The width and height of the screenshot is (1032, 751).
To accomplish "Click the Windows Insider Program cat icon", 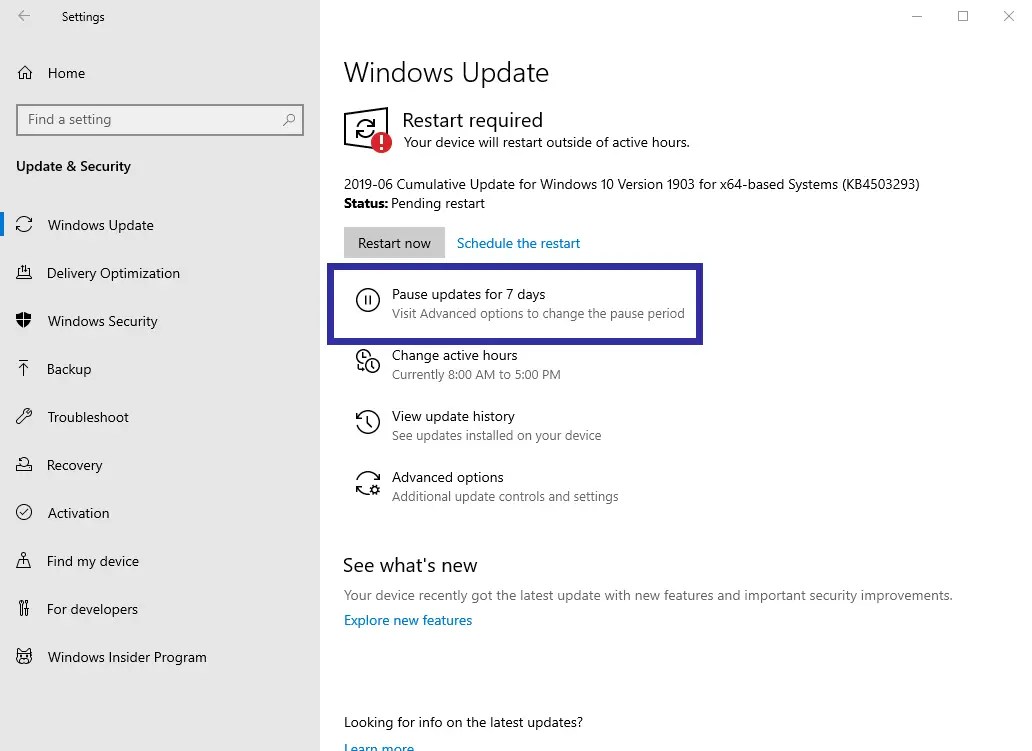I will point(24,657).
